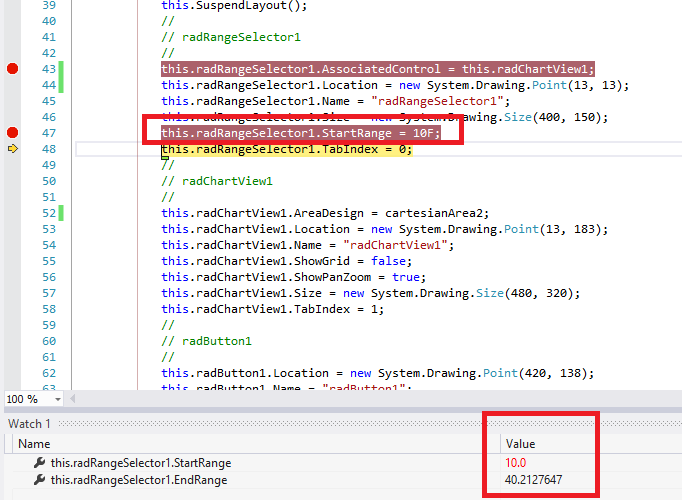682x500 pixels.
Task: Open the 100 % zoom dropdown
Action: (57, 399)
